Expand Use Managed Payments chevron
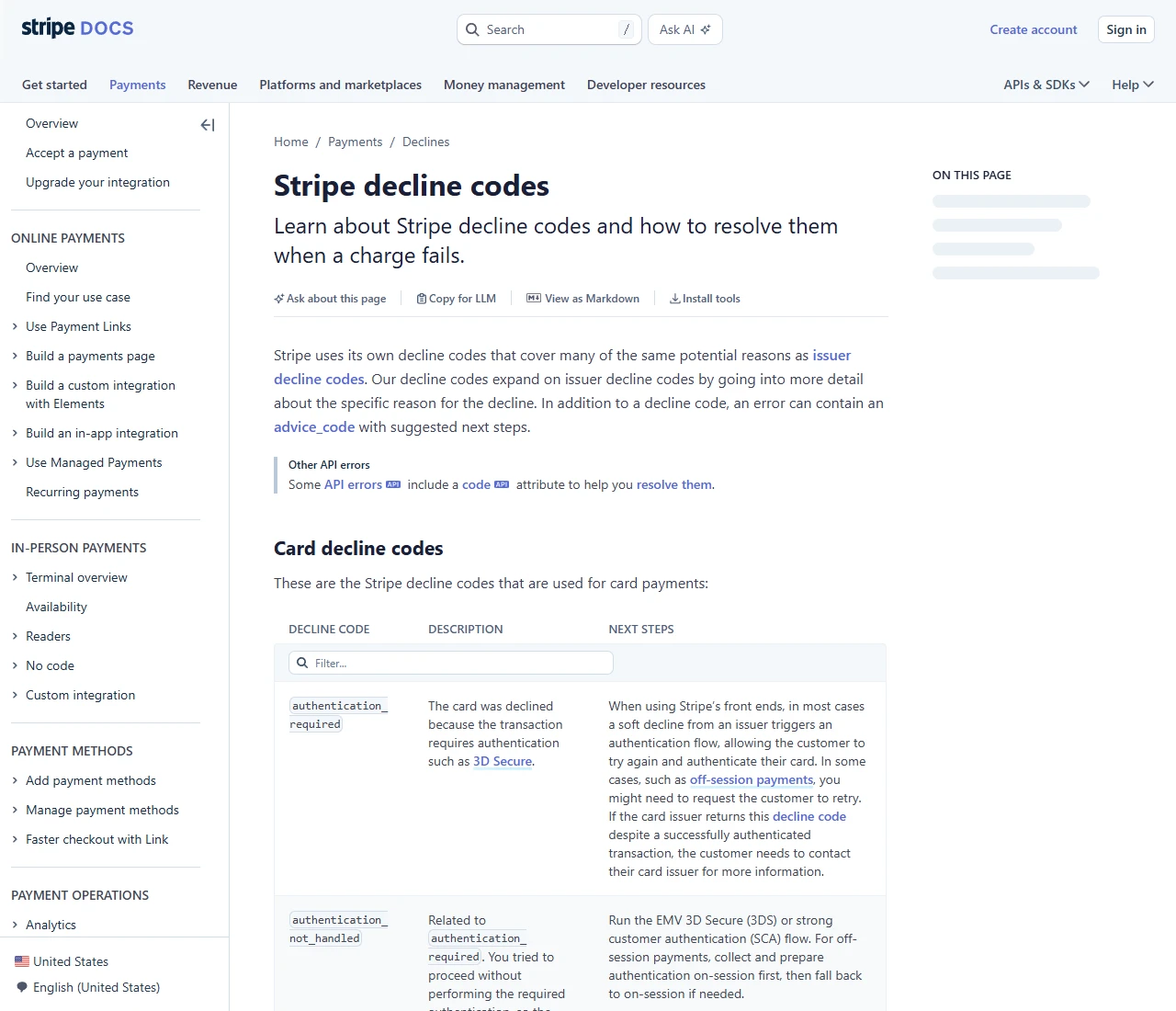The height and width of the screenshot is (1011, 1176). (15, 462)
